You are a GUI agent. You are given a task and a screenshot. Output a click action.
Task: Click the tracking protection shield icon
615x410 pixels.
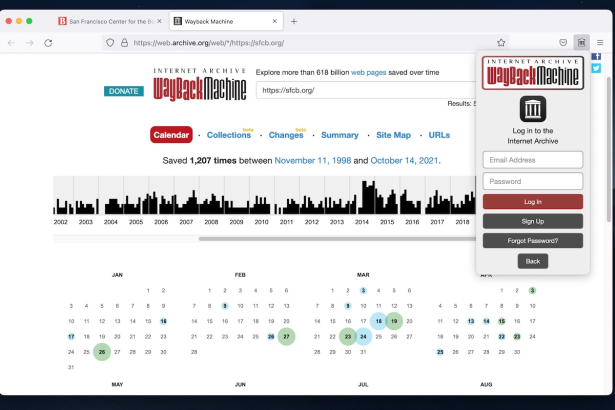110,43
